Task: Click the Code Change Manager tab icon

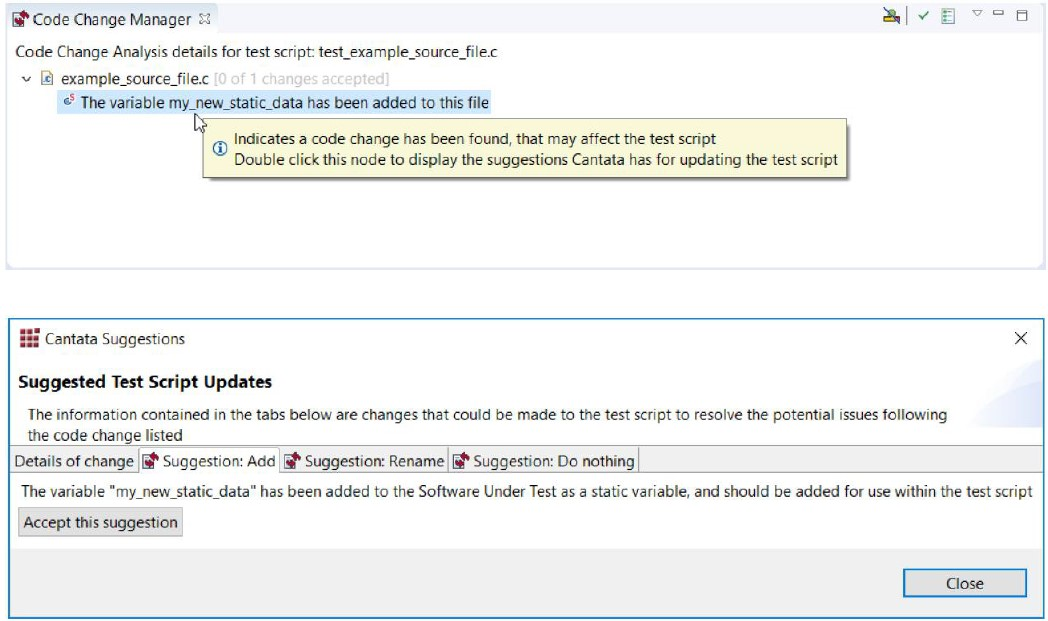Action: click(21, 19)
